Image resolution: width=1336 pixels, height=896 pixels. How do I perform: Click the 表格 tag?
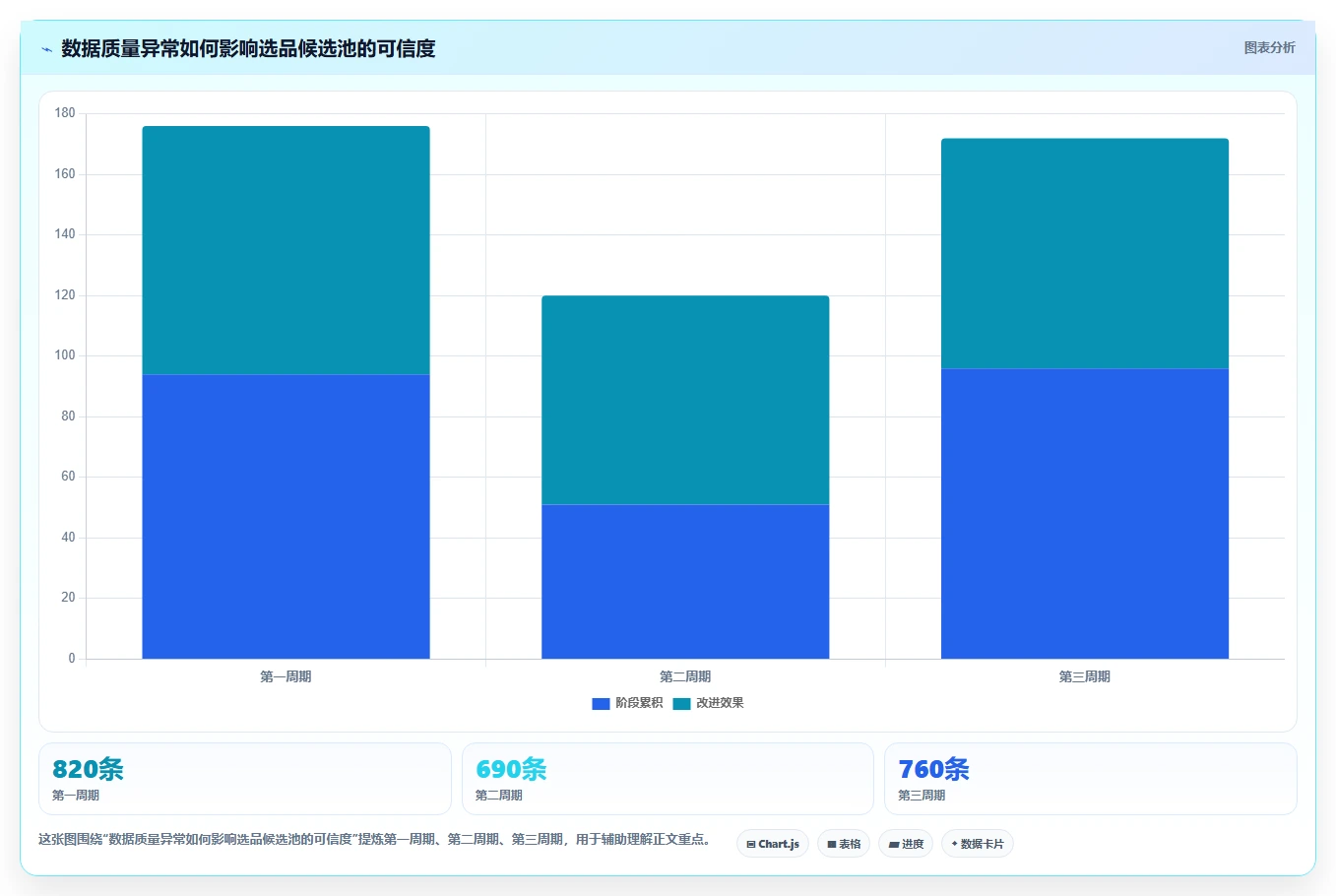[844, 844]
